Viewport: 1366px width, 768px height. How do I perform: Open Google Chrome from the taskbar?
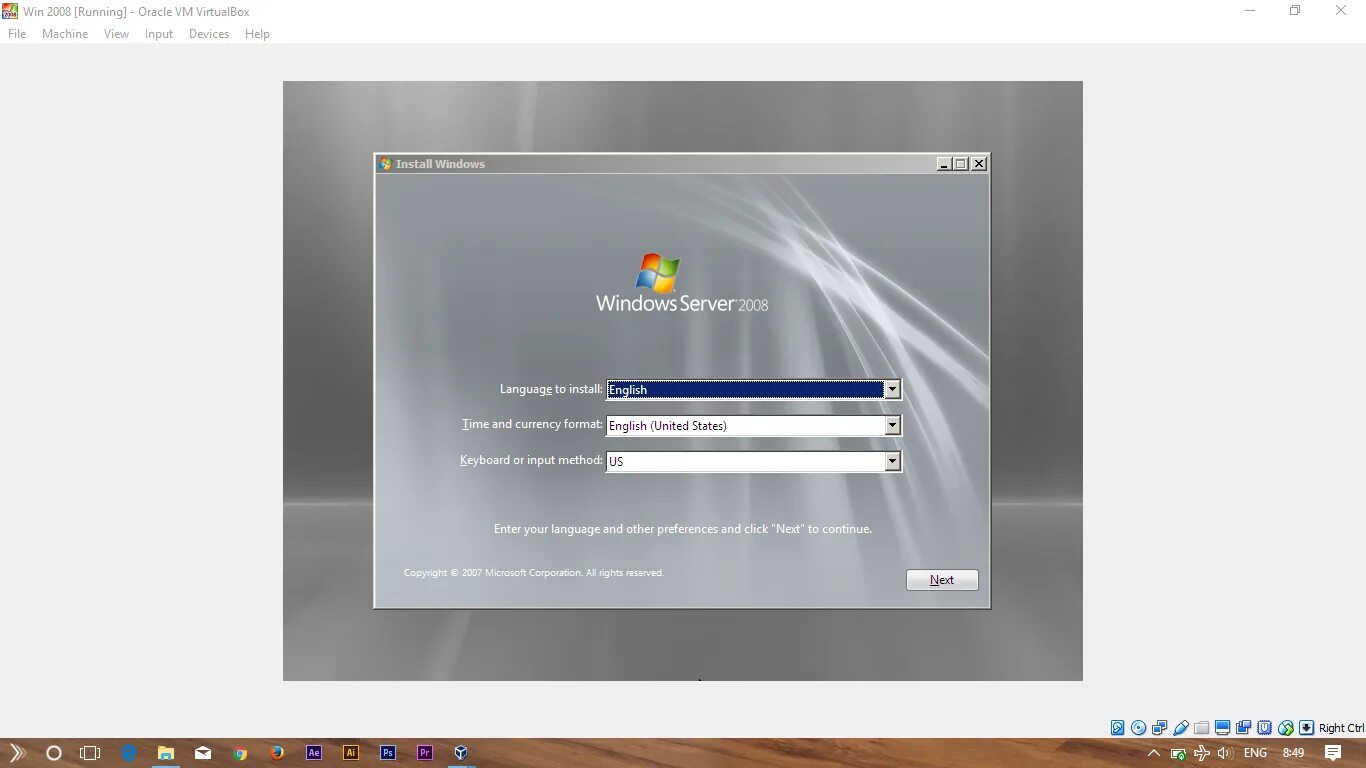[240, 753]
